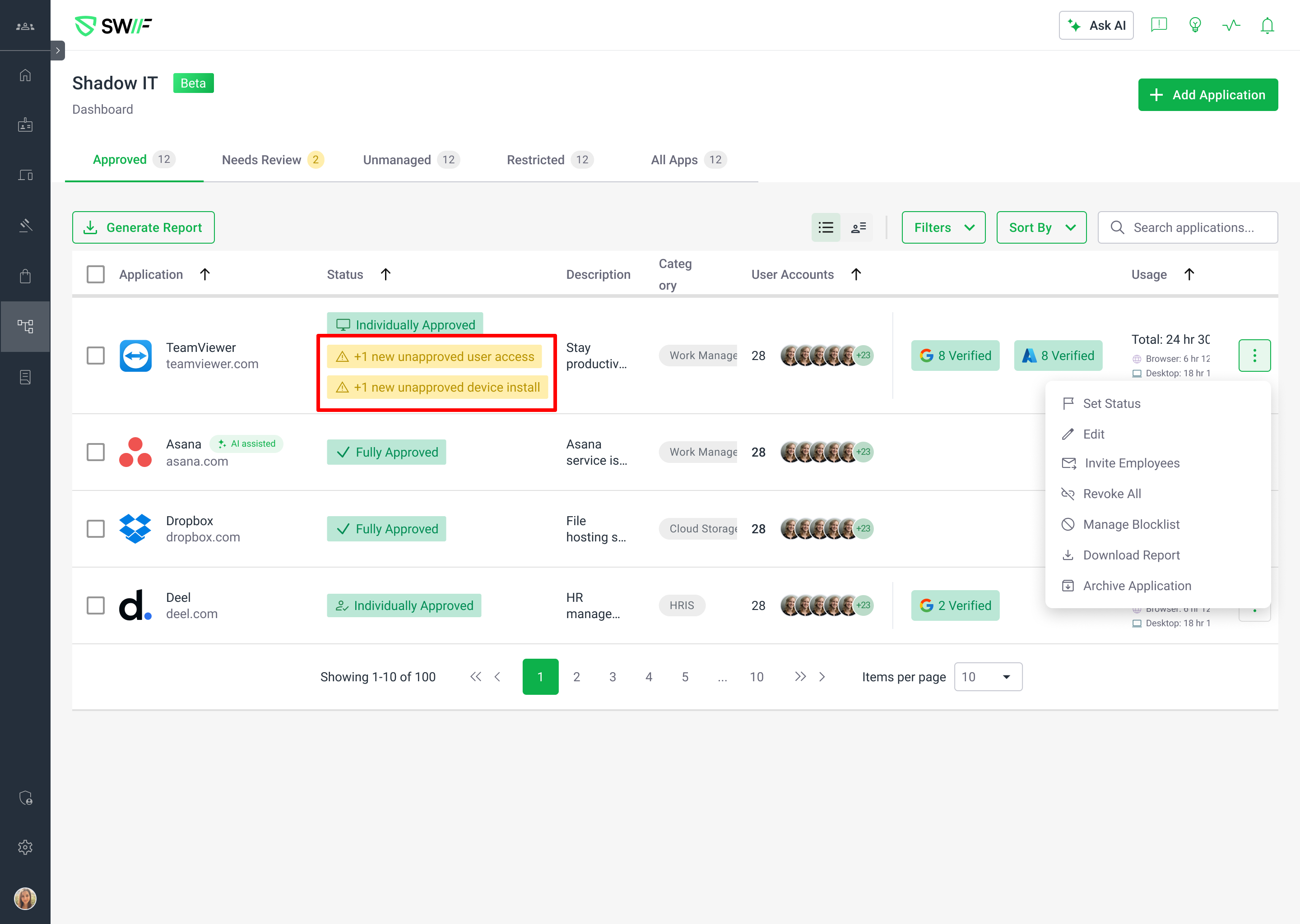Click the Search applications field
The image size is (1300, 924).
point(1193,227)
